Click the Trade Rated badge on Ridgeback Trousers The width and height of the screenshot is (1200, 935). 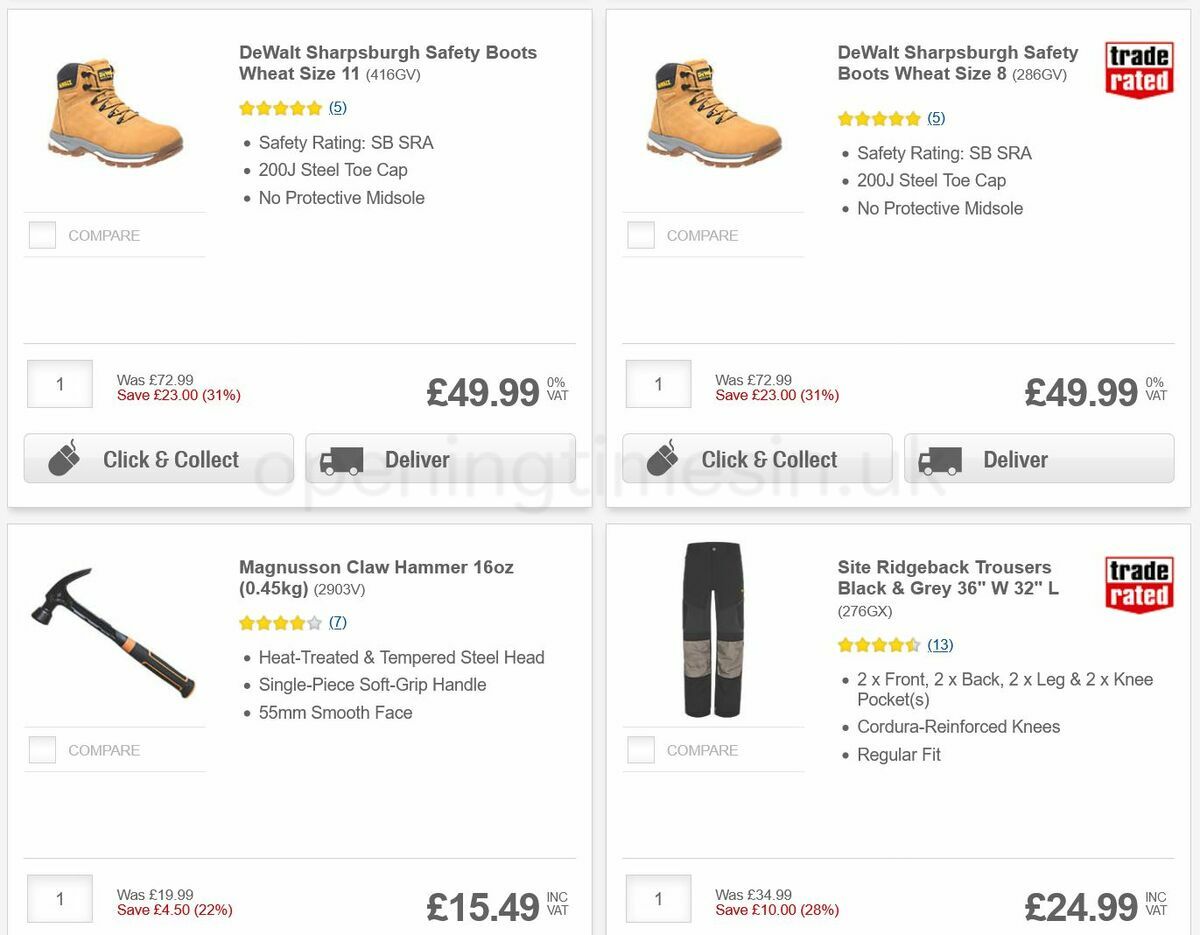click(x=1138, y=585)
